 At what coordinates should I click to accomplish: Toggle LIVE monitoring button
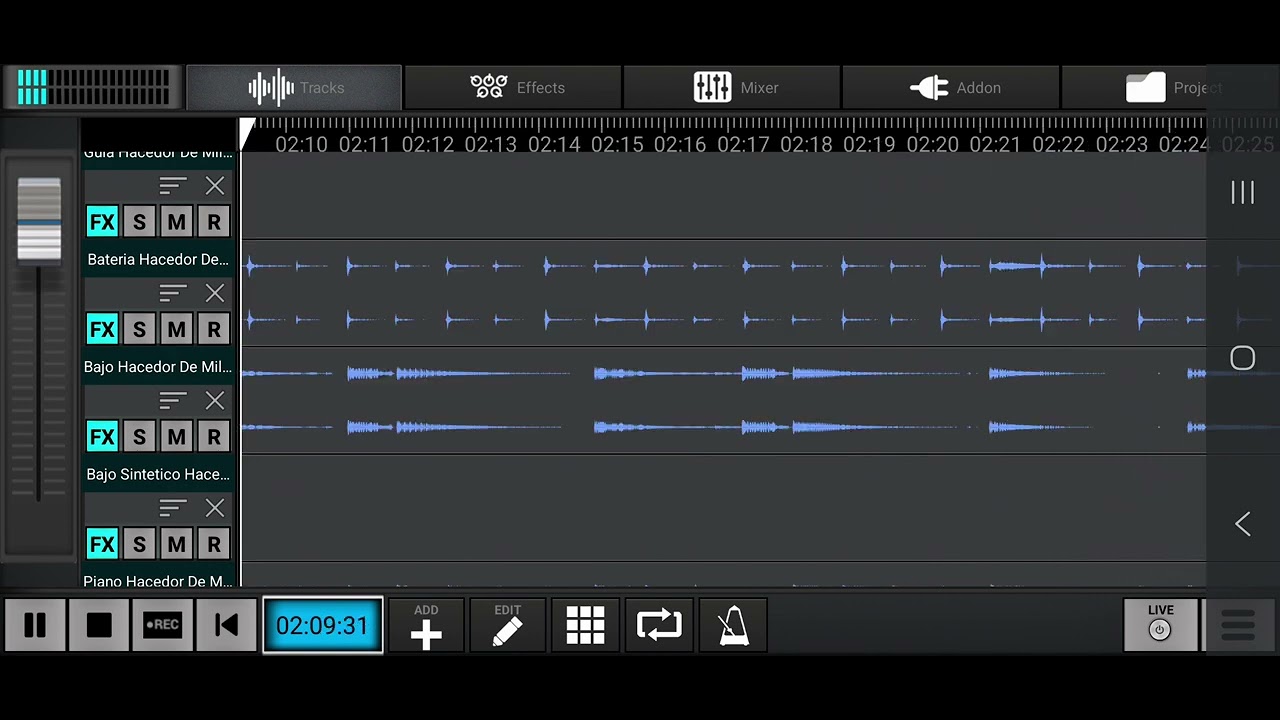(x=1160, y=625)
